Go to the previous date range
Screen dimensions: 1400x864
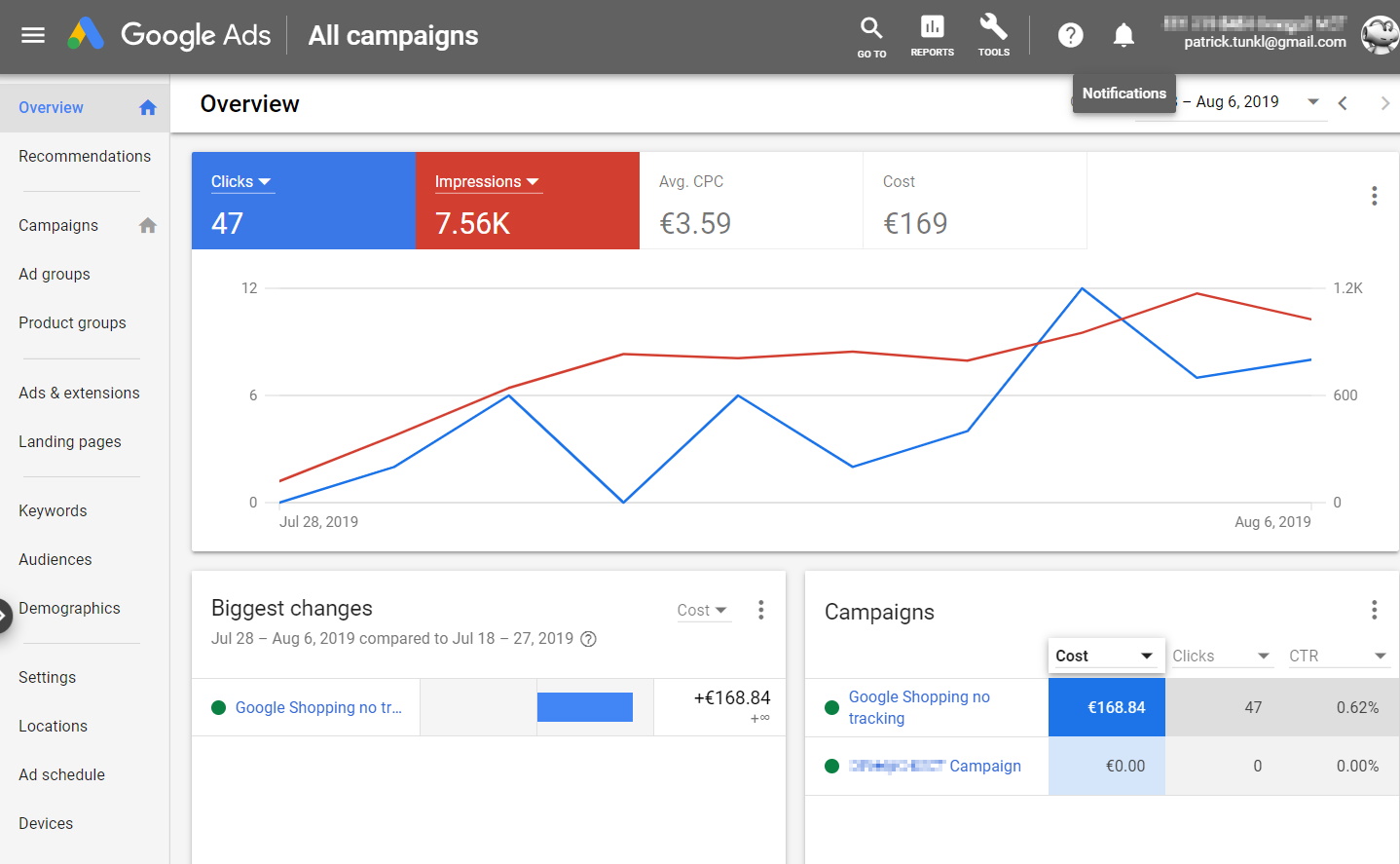(1343, 103)
